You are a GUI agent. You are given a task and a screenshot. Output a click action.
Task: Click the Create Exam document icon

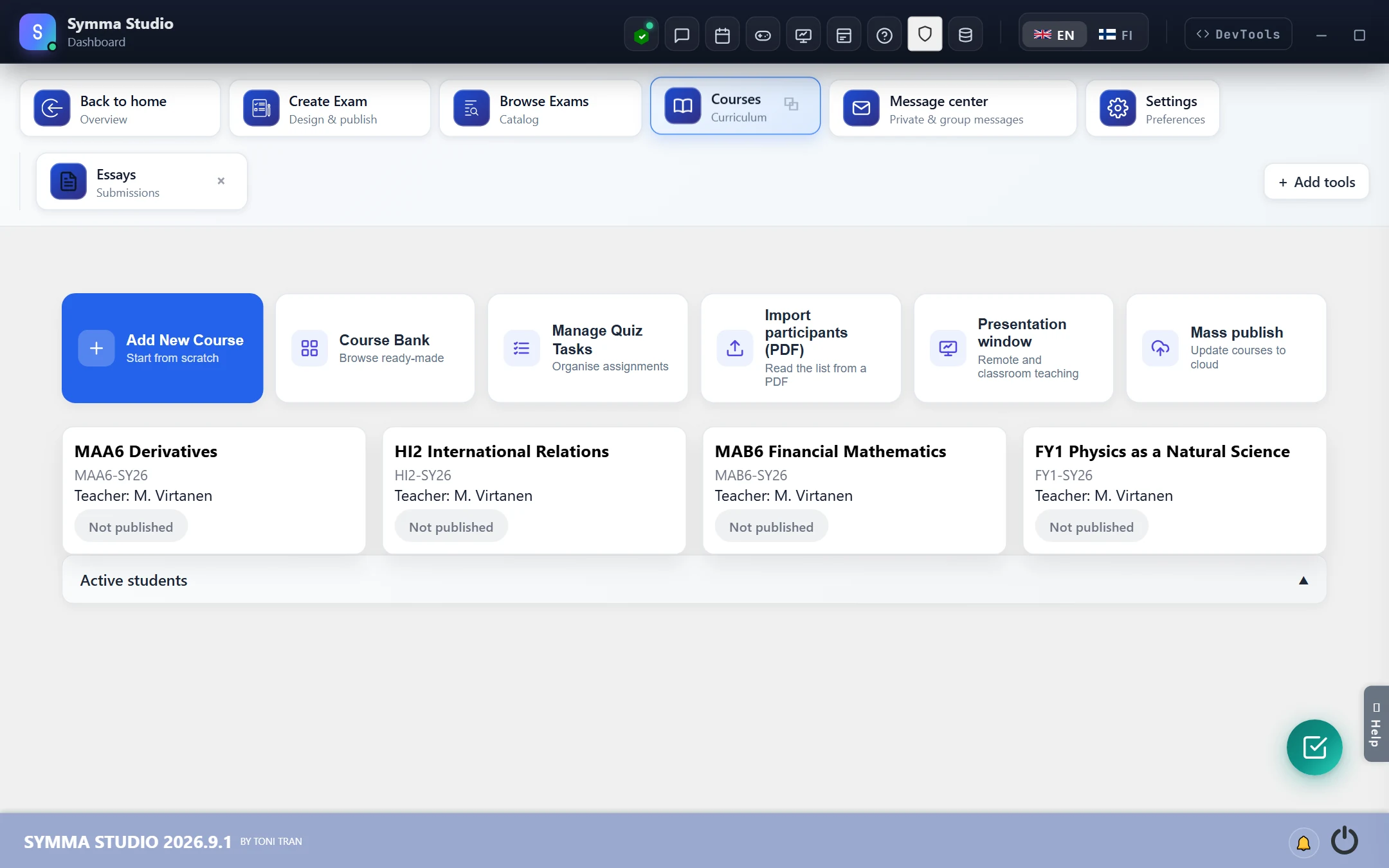pyautogui.click(x=261, y=108)
